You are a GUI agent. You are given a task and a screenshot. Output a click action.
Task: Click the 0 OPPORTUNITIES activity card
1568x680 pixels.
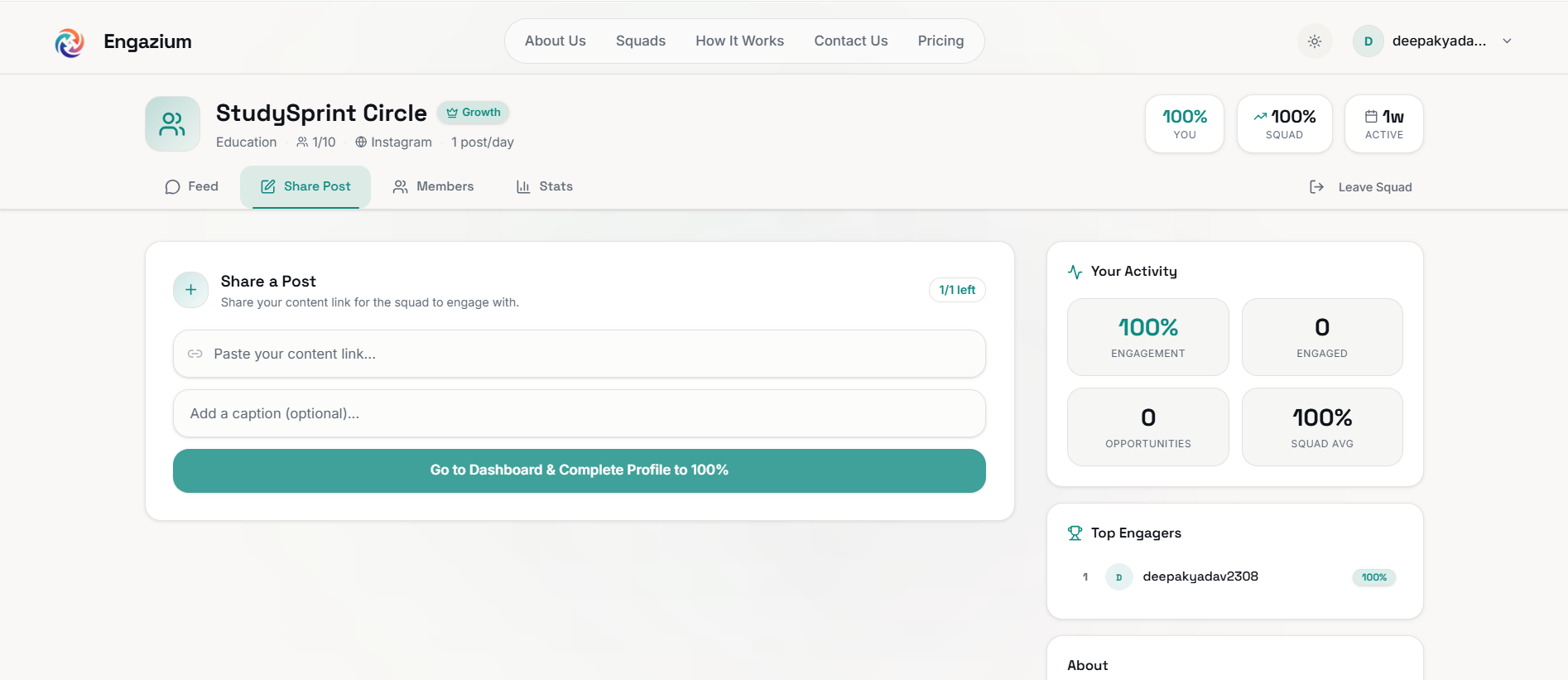(x=1148, y=427)
